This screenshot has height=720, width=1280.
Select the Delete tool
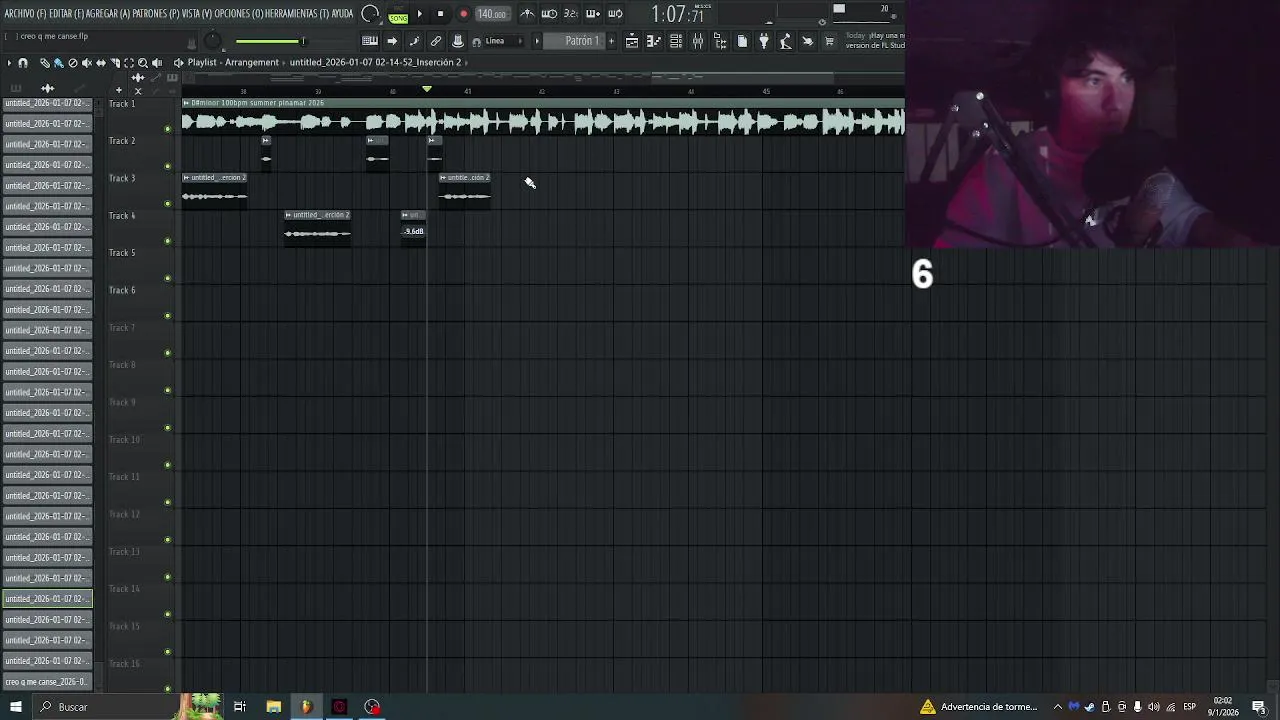(x=72, y=63)
